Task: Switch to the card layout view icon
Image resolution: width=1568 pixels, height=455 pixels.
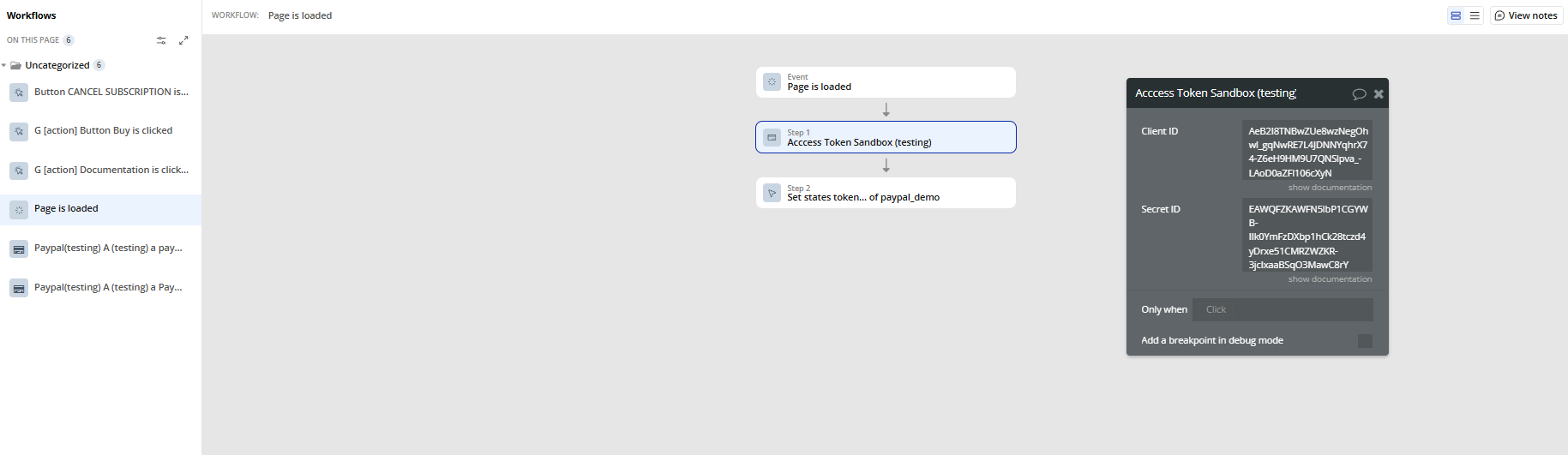Action: 1456,15
